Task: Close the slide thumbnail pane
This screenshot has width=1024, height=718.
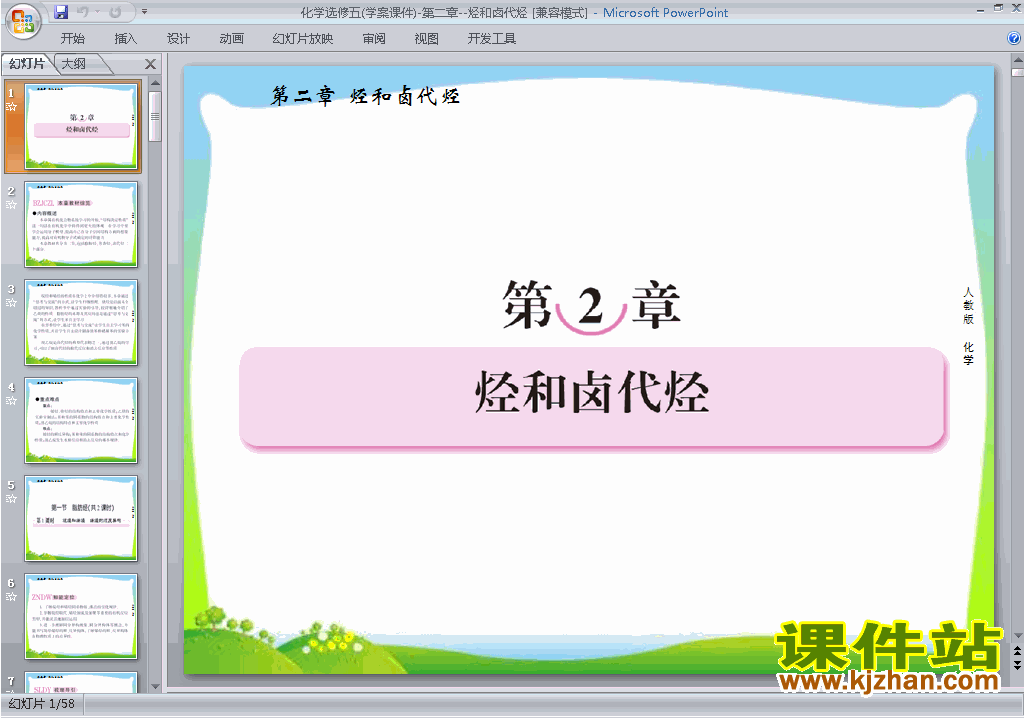Action: pos(150,64)
